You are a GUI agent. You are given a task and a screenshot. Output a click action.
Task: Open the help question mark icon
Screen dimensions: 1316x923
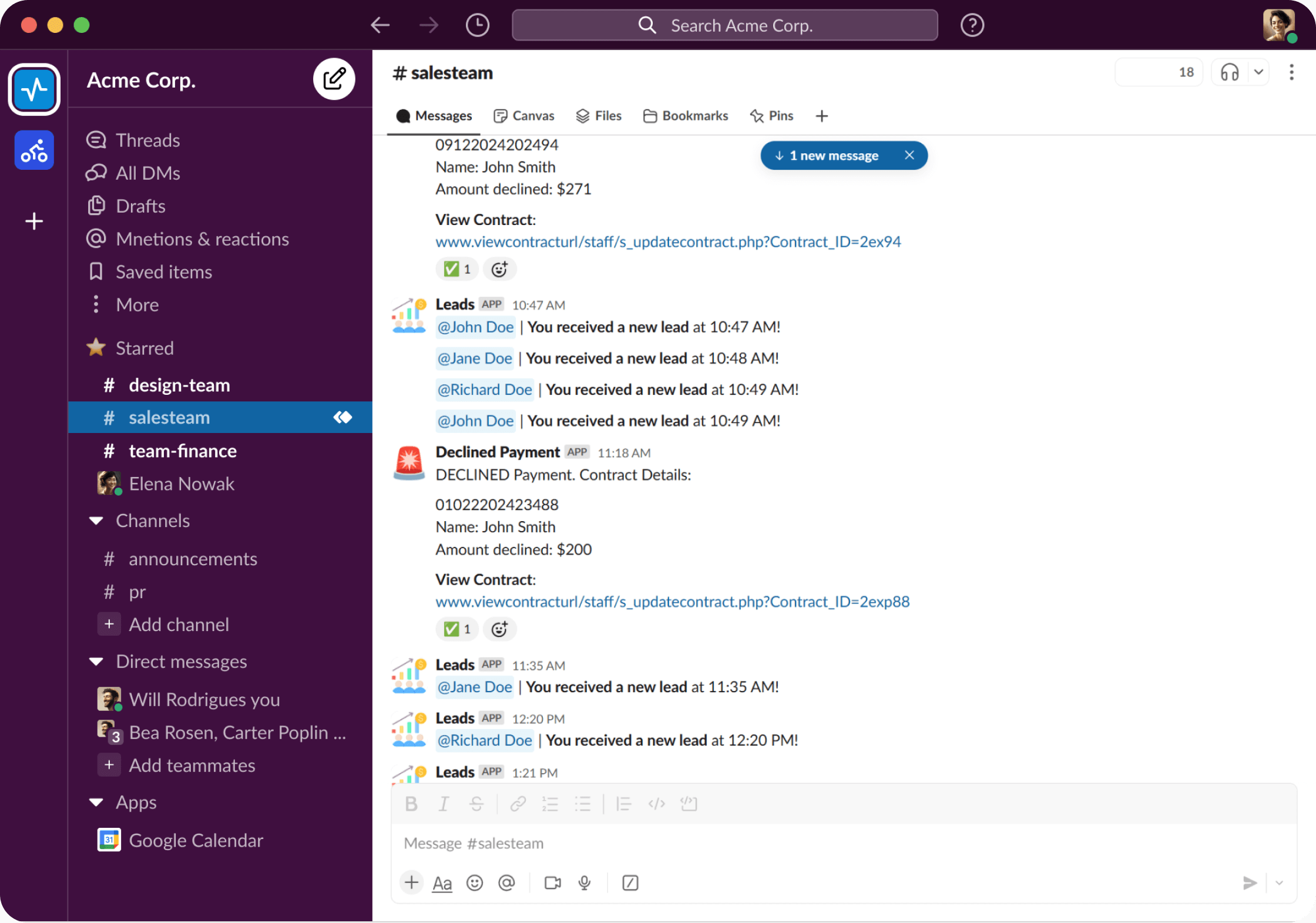tap(972, 25)
